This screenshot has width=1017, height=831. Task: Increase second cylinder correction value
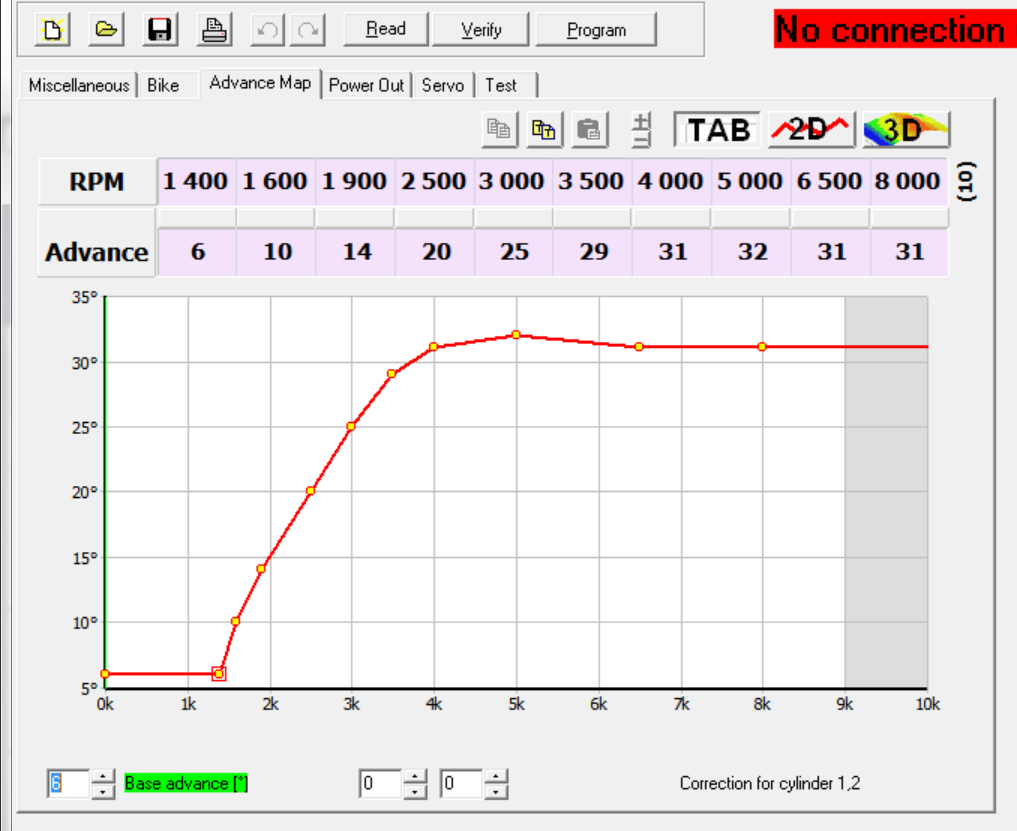point(496,777)
